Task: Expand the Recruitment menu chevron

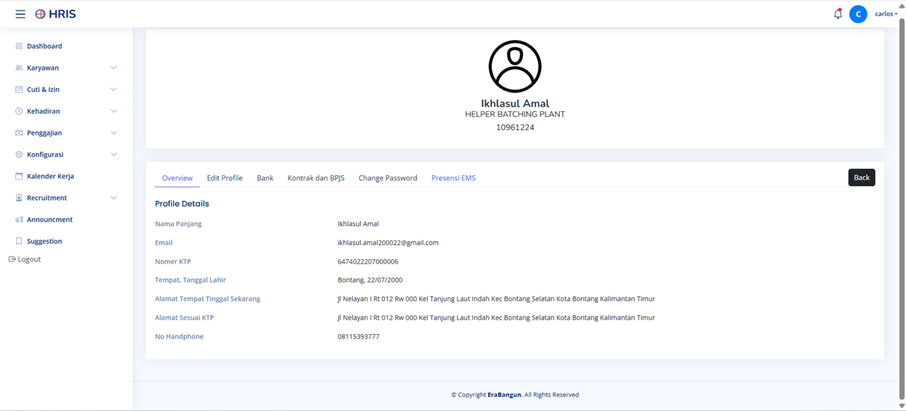Action: tap(114, 198)
